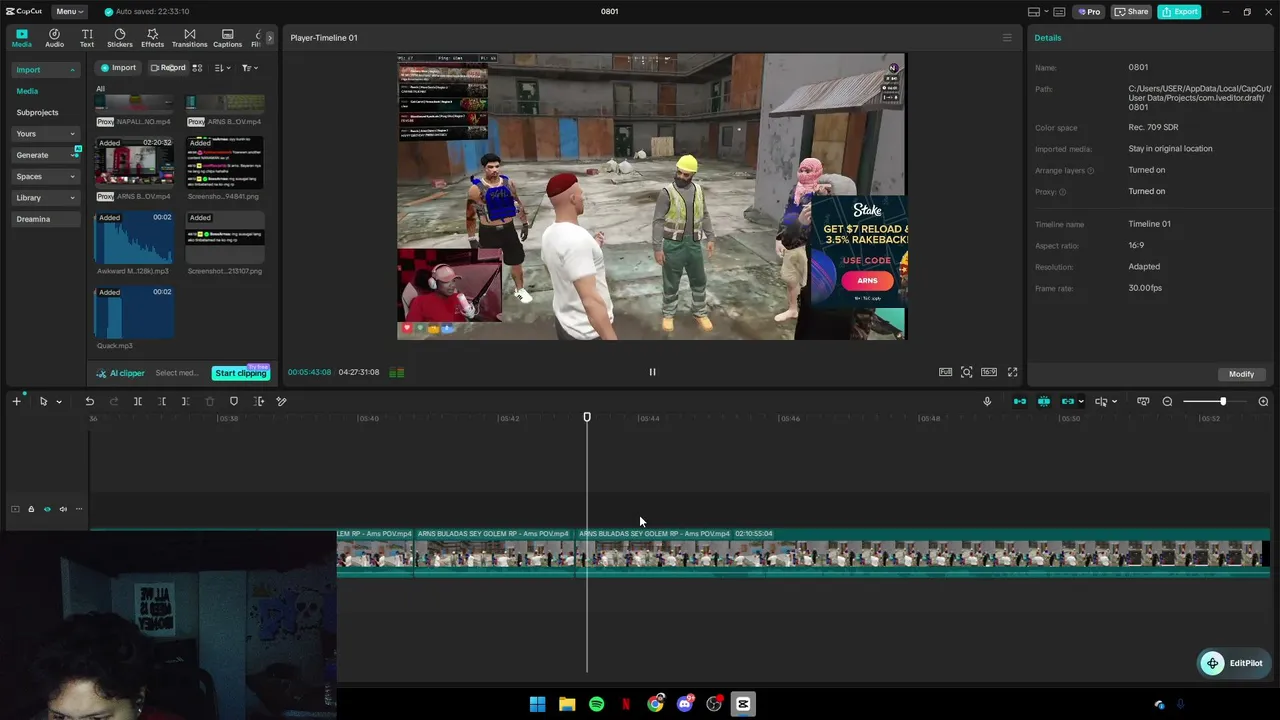
Task: Toggle auto snapping on the timeline
Action: coord(1044,401)
